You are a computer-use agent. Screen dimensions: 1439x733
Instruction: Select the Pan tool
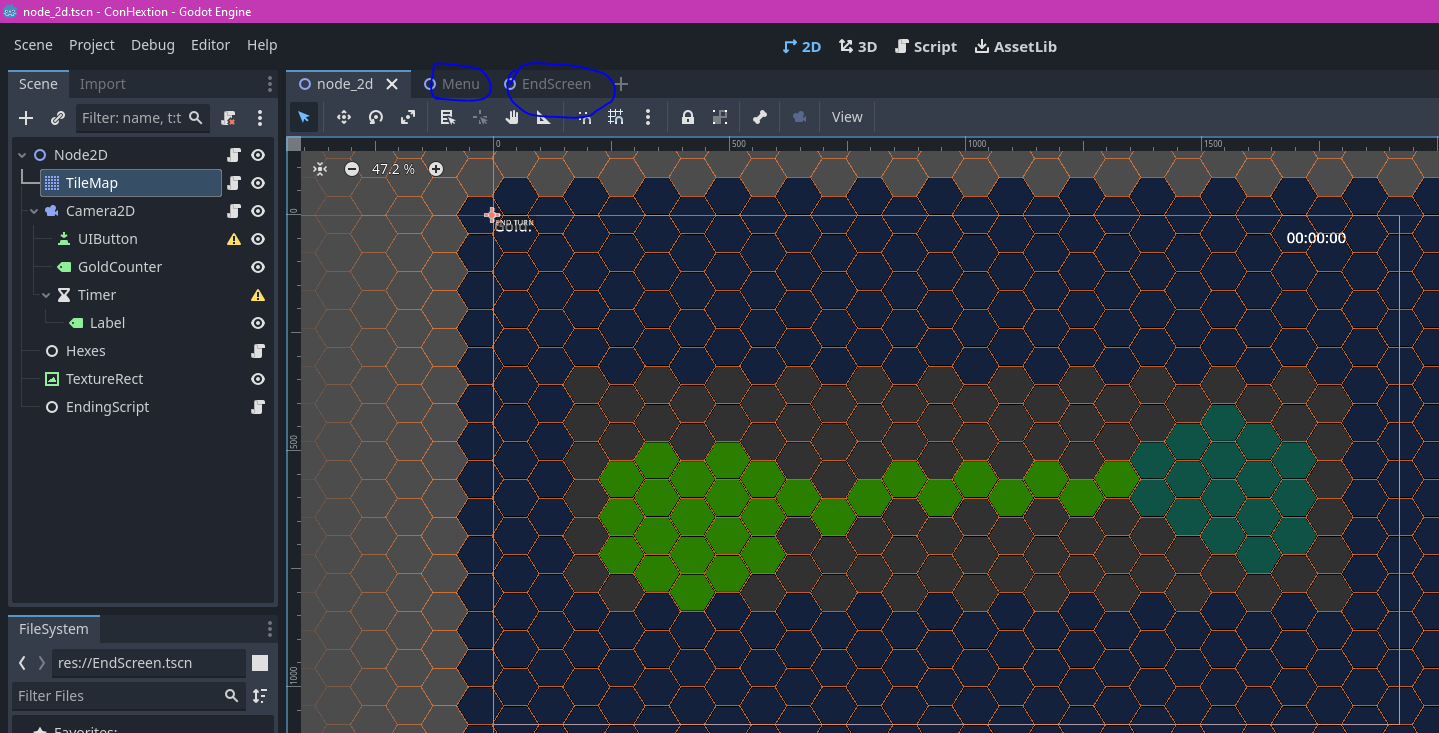512,117
